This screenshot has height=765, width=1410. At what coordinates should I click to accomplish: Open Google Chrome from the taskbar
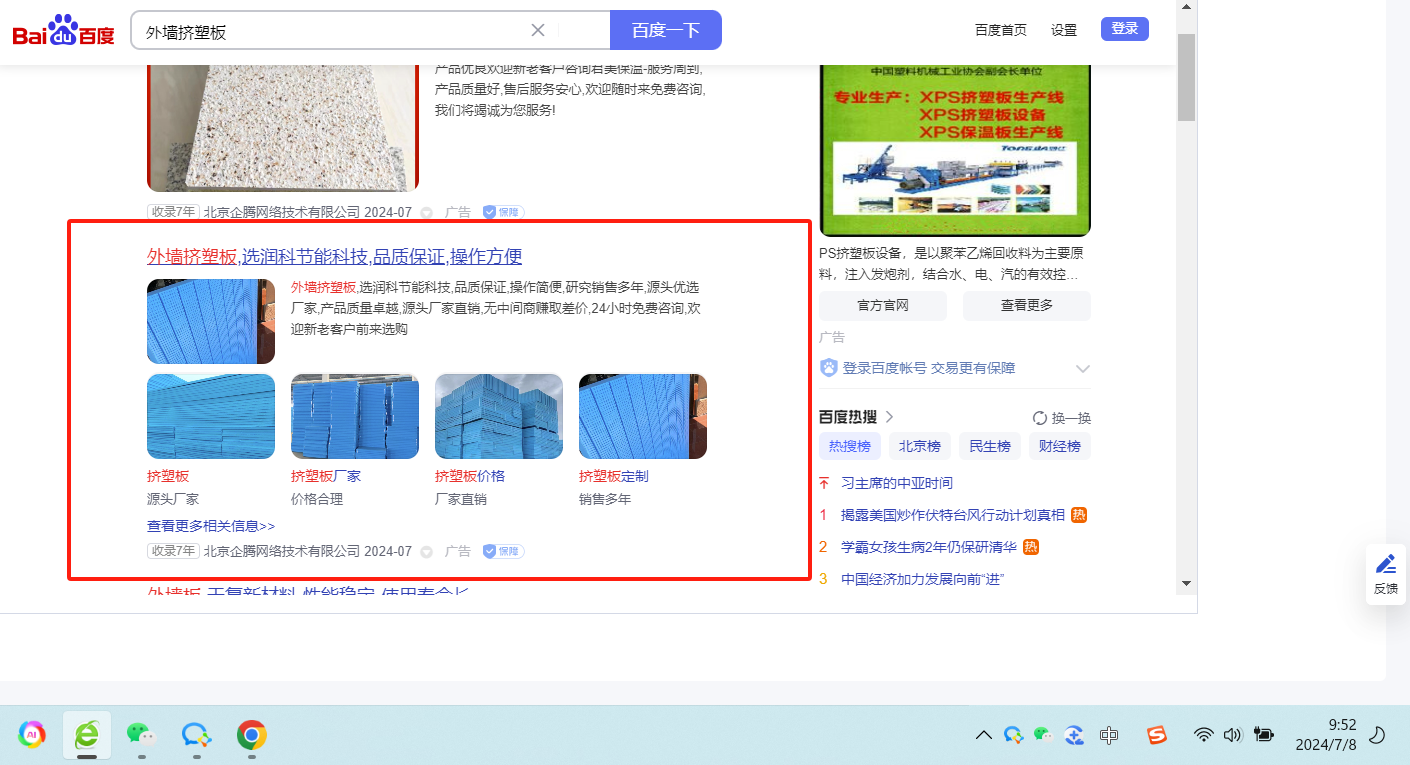(x=251, y=735)
